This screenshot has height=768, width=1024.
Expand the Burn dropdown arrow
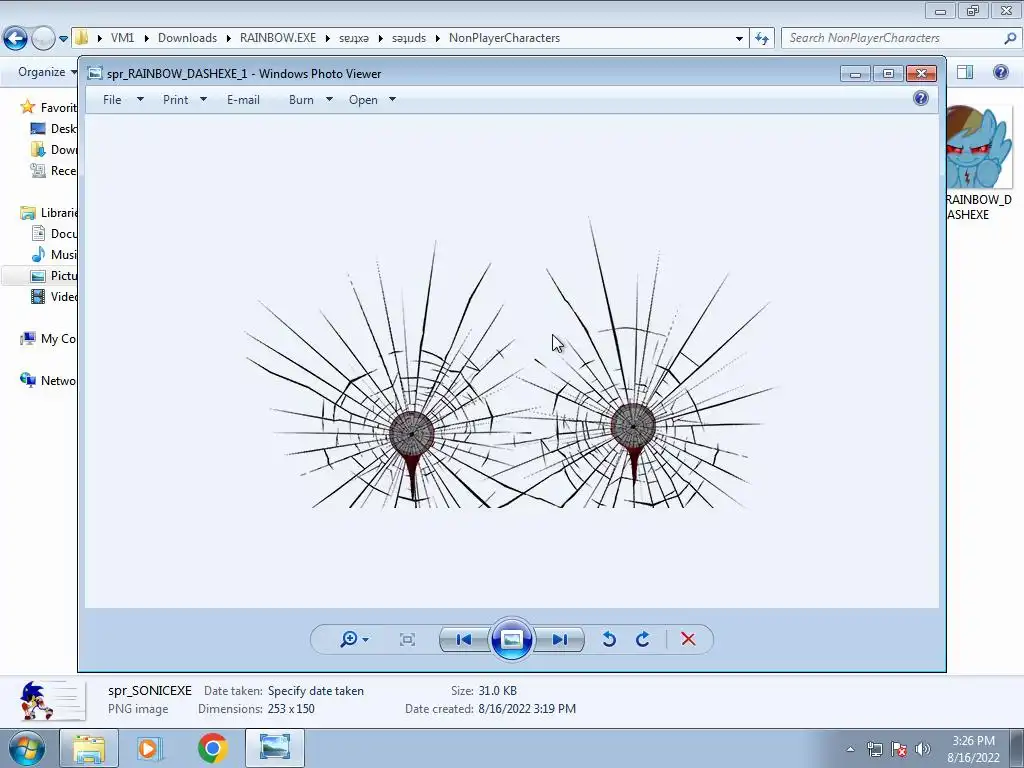click(x=329, y=99)
